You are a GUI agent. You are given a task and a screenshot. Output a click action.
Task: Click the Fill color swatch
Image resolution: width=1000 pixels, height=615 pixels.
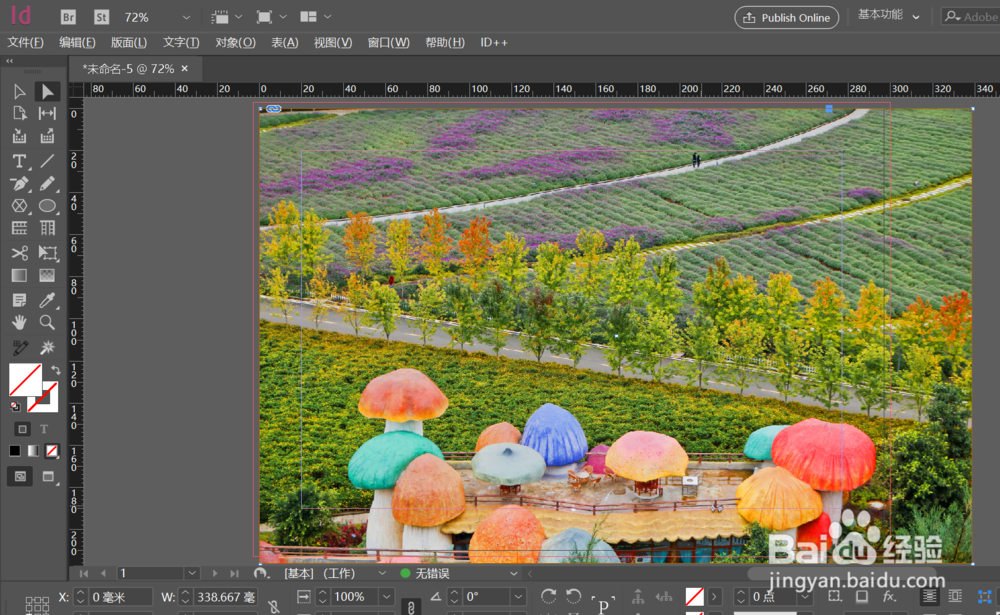tap(25, 380)
